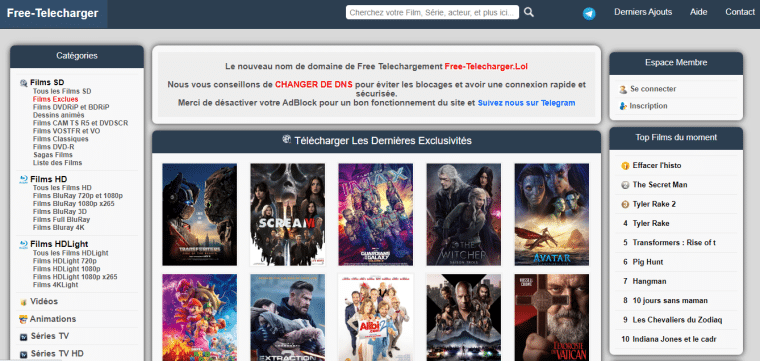This screenshot has height=361, width=760.
Task: Click the Films HDLight Blu-ray icon
Action: tap(23, 244)
